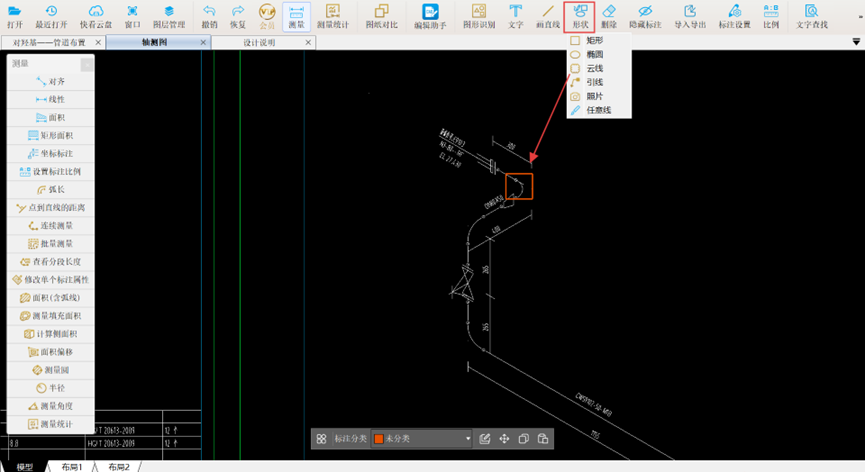This screenshot has height=472, width=865.
Task: Click the VIP 会员 badge
Action: (267, 12)
